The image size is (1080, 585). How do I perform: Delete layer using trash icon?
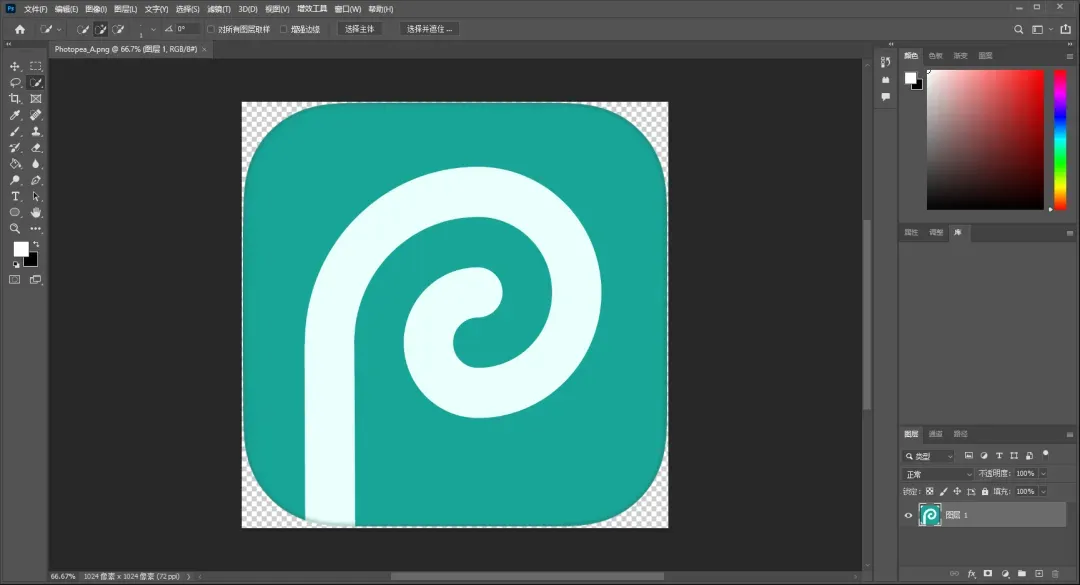point(1055,573)
